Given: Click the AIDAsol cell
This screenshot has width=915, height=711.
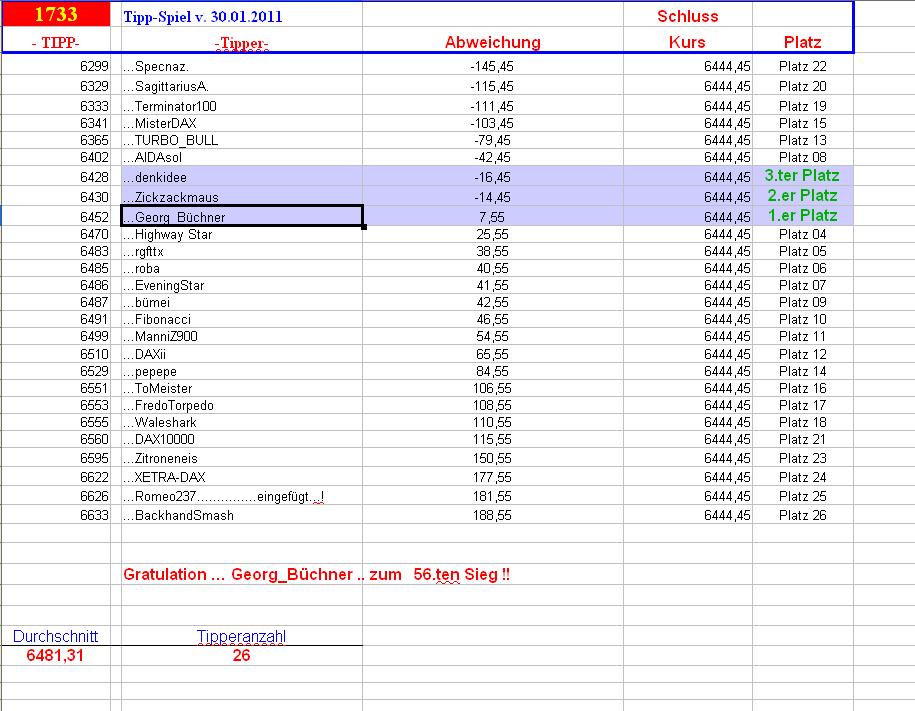Looking at the screenshot, I should tap(242, 157).
